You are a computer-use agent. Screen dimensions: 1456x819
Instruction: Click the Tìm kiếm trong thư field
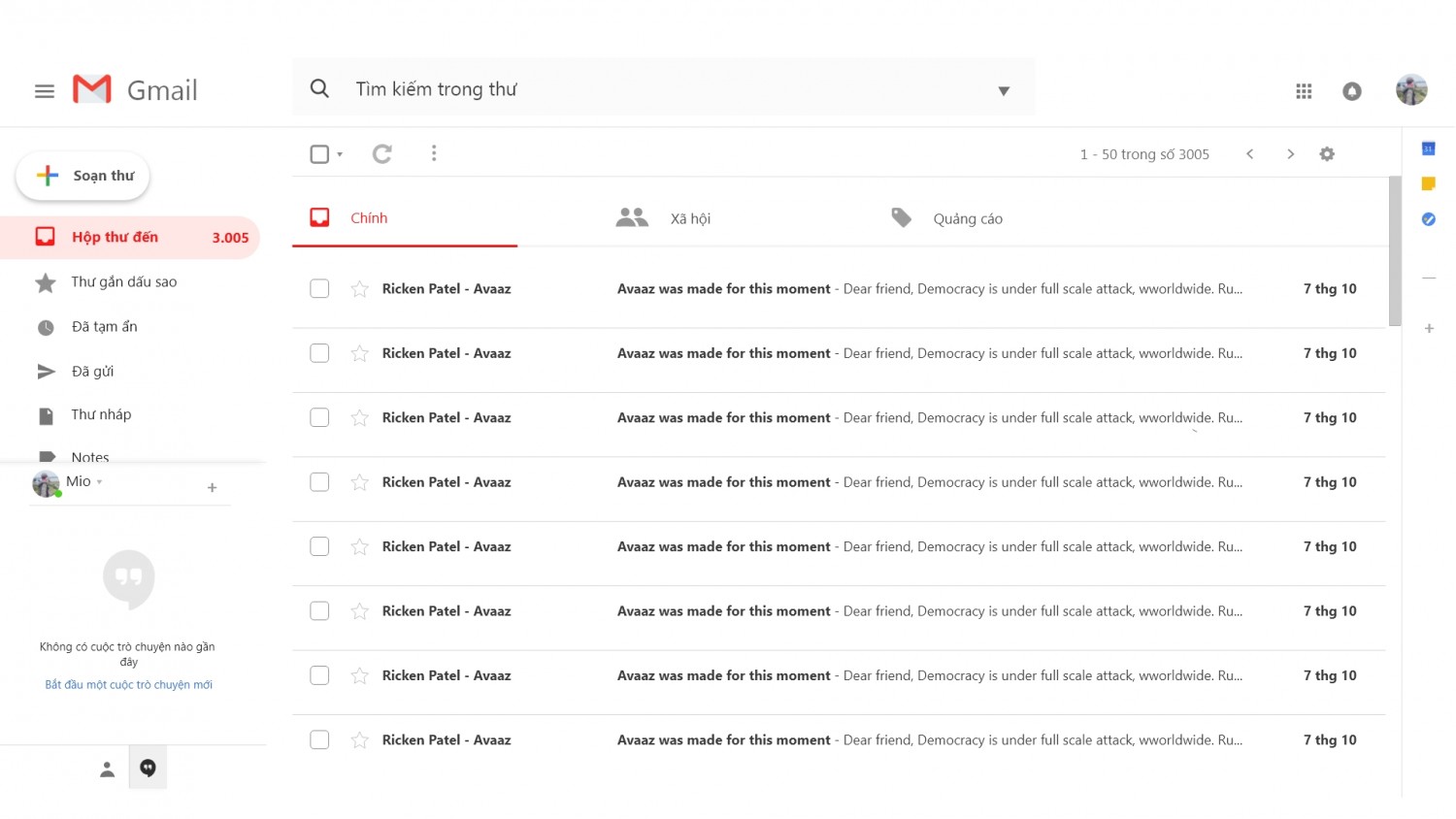click(663, 89)
